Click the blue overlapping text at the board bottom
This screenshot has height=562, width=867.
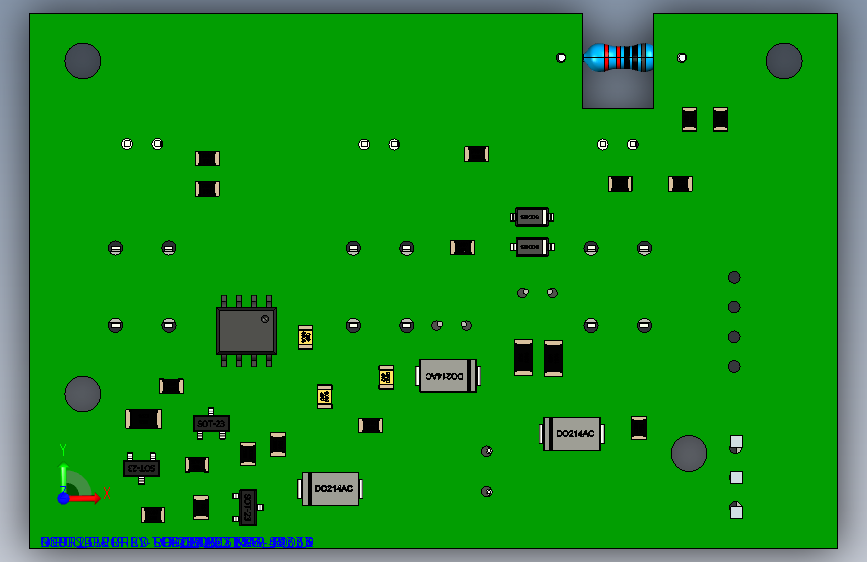(x=177, y=542)
